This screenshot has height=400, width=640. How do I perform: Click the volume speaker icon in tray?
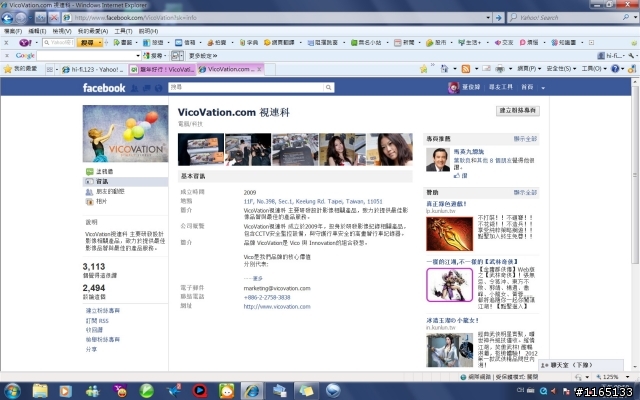554,391
